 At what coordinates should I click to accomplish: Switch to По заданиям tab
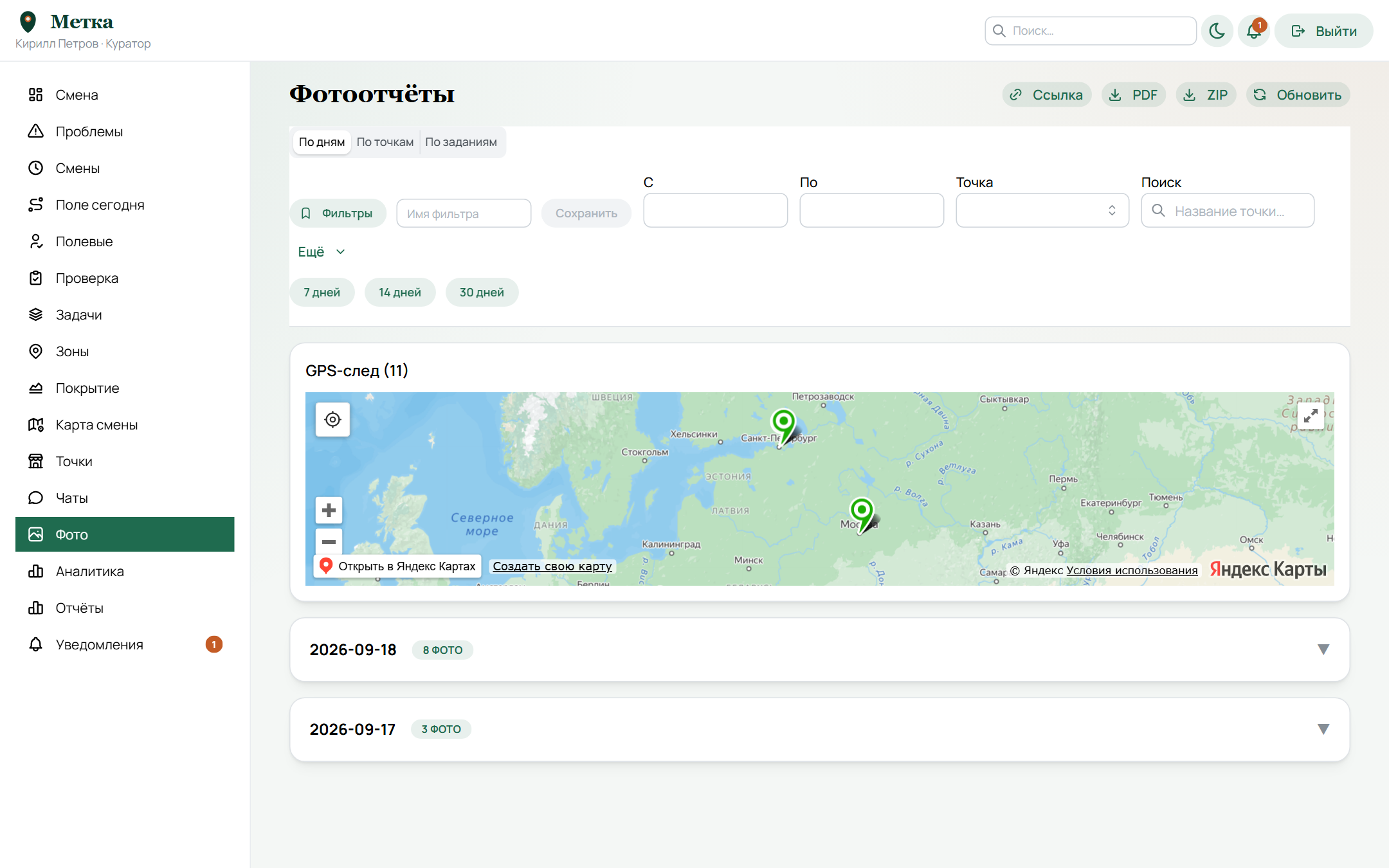coord(461,142)
